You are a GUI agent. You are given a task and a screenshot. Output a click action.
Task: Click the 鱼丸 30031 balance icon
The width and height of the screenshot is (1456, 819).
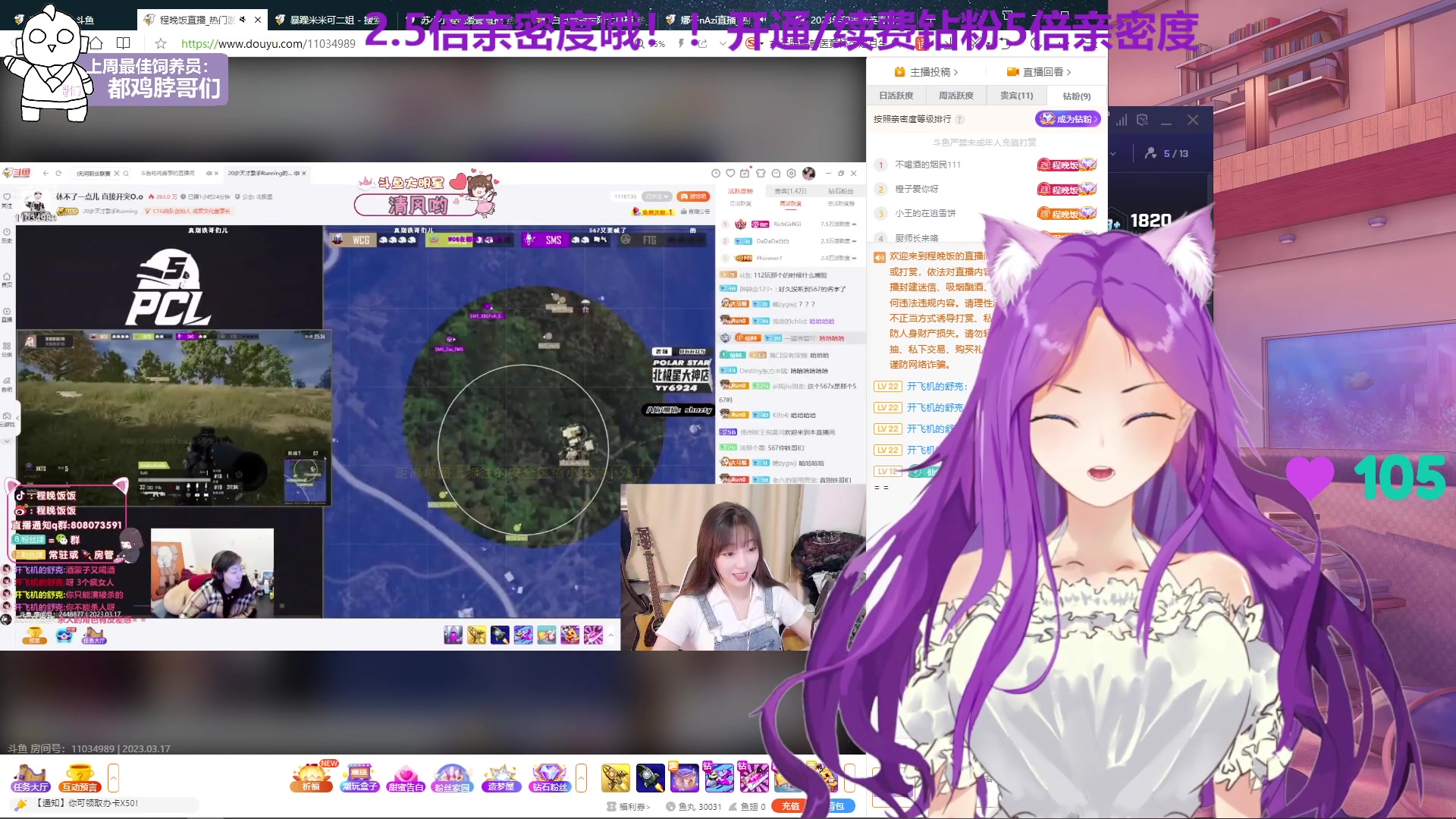670,806
